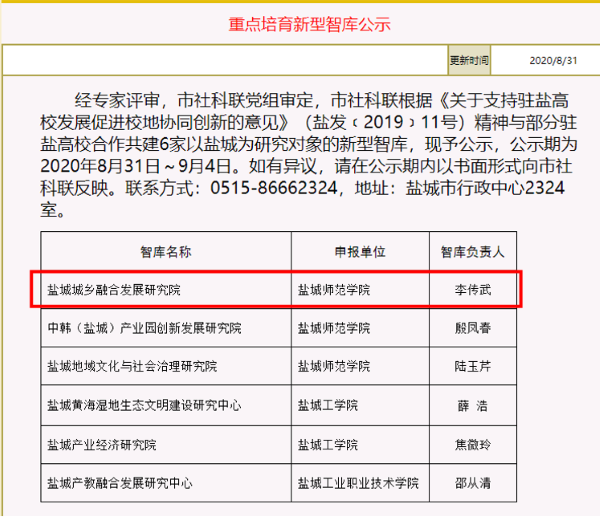
Task: Select 盐城产业经济研究院 entry
Action: [101, 445]
